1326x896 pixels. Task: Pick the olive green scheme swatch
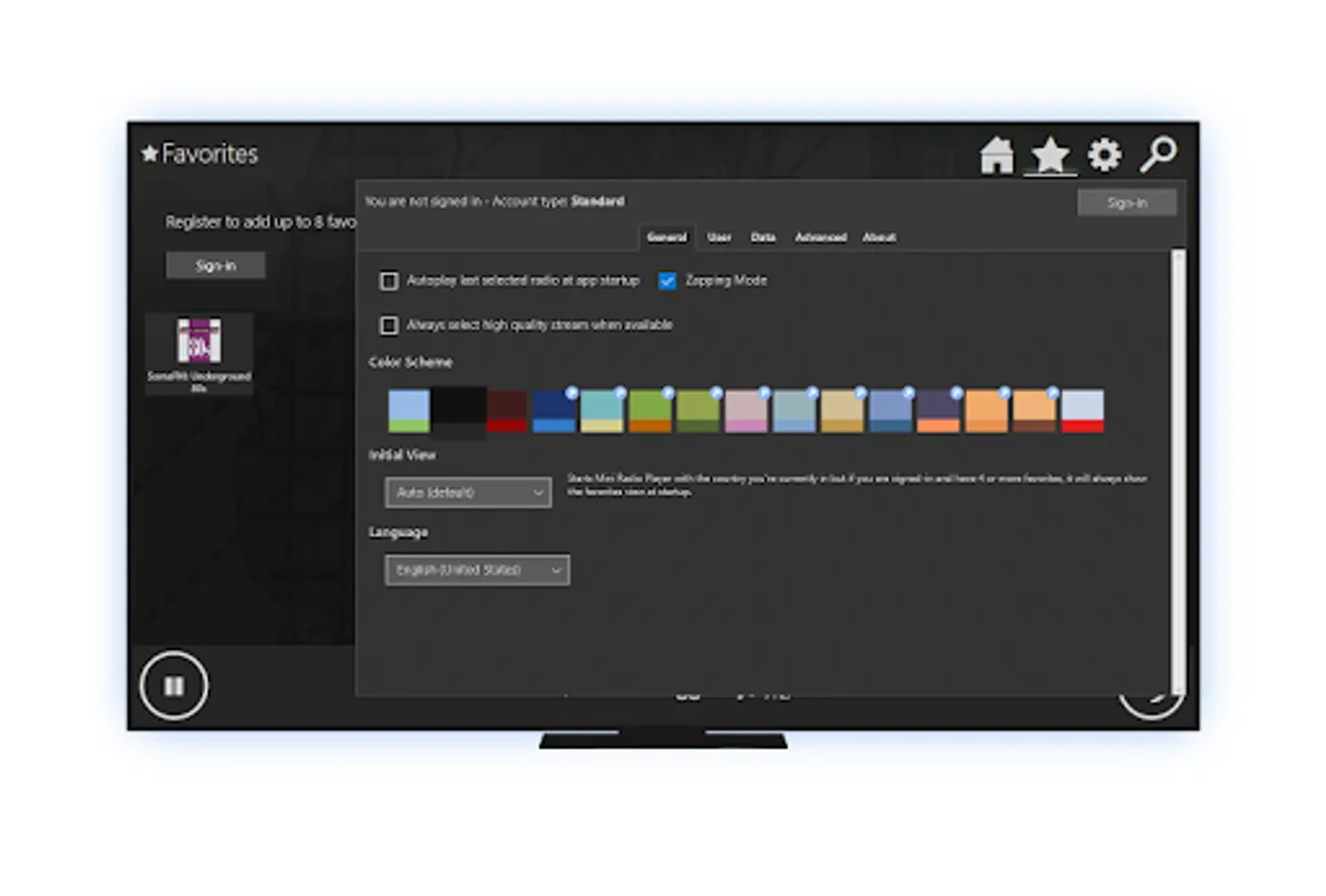pyautogui.click(x=698, y=411)
